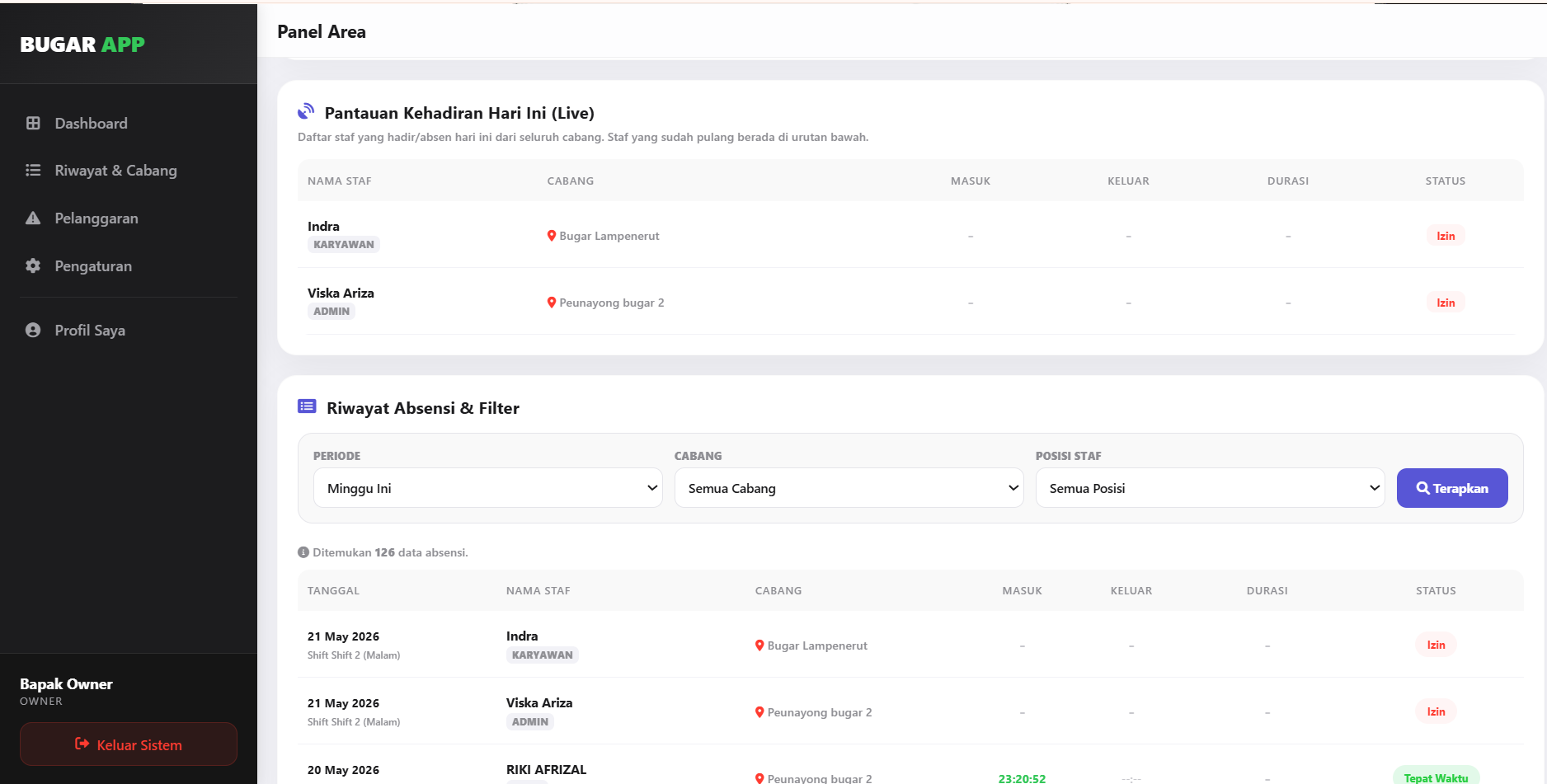Click the pin icon in Indra's 21 May history row
1547x784 pixels.
tap(759, 646)
